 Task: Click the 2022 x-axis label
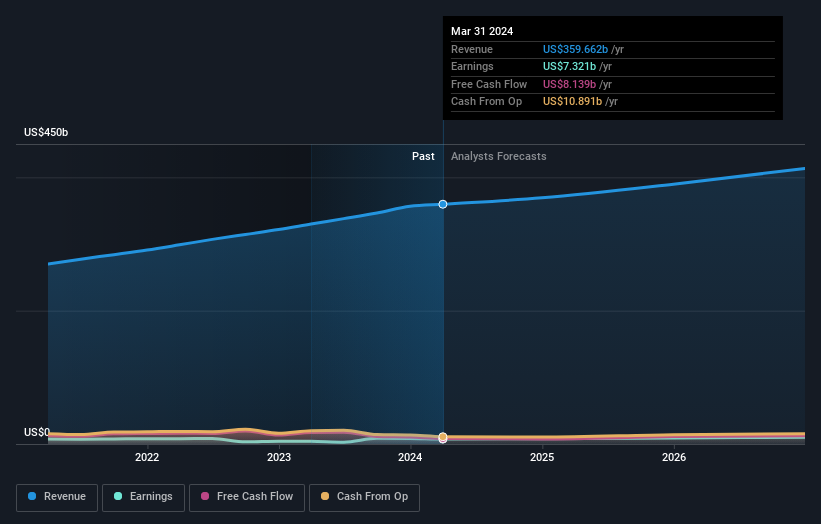(x=147, y=457)
